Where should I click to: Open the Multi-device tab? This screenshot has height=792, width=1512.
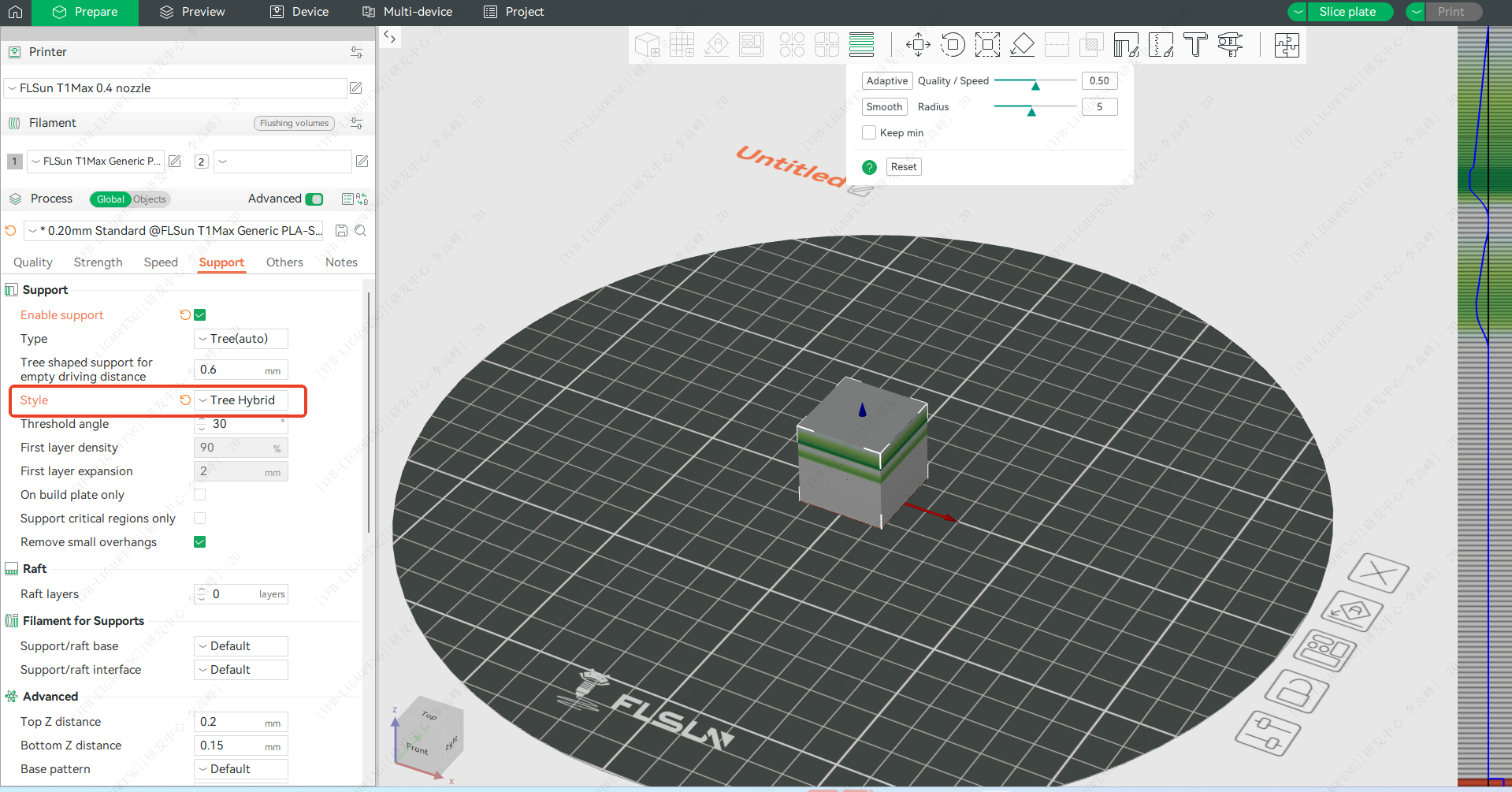tap(407, 12)
